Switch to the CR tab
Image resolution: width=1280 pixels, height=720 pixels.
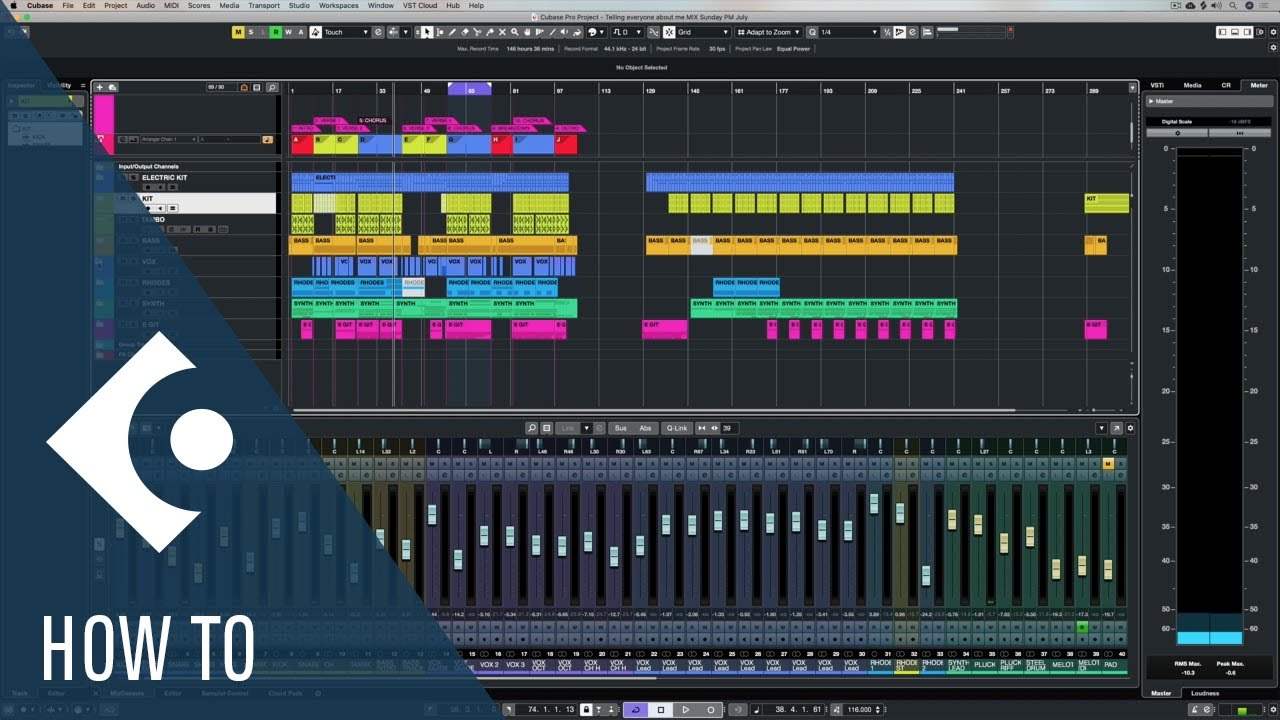1226,85
